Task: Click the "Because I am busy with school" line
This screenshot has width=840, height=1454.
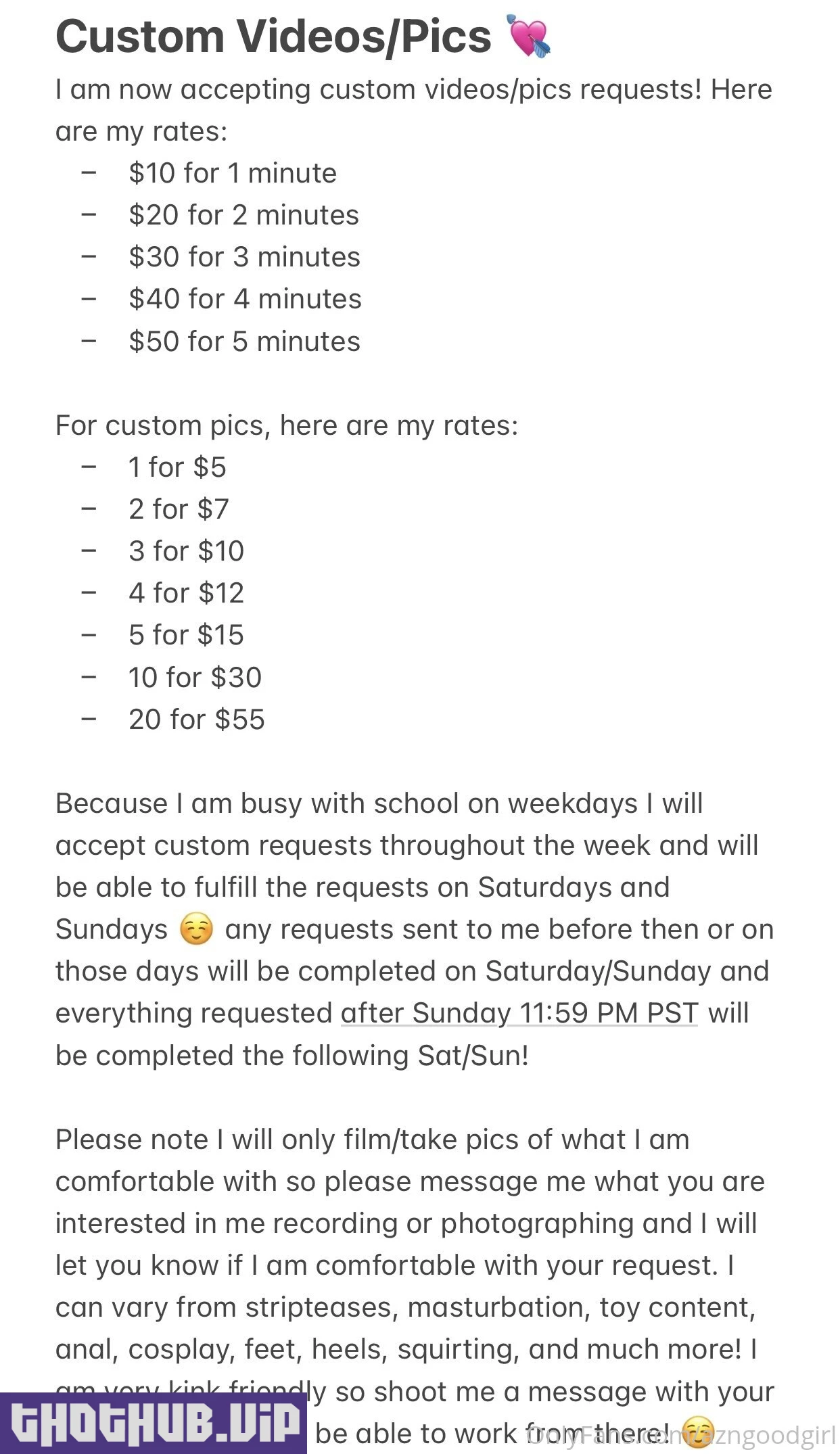Action: click(x=379, y=803)
